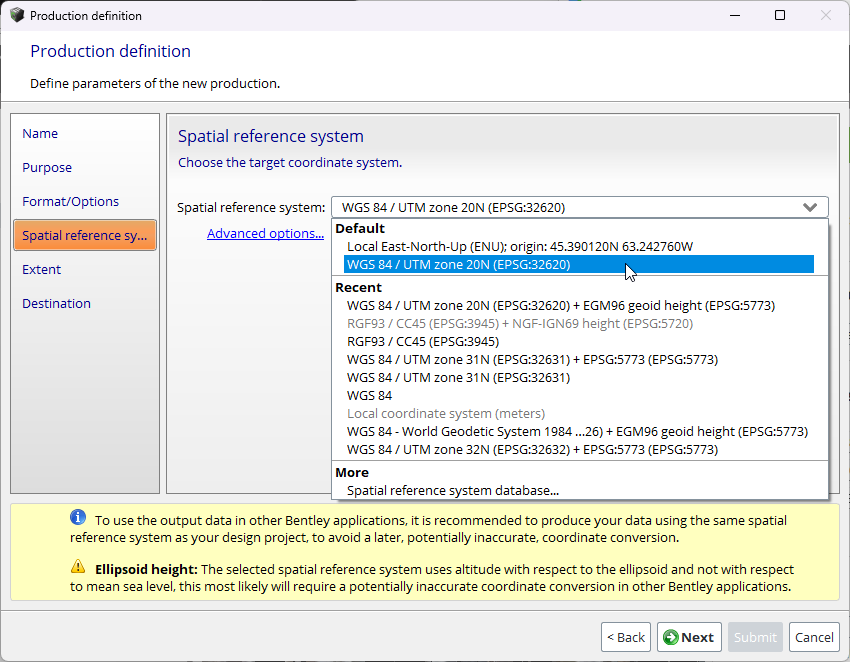Navigate to the Destination step
The width and height of the screenshot is (850, 662).
pos(56,304)
